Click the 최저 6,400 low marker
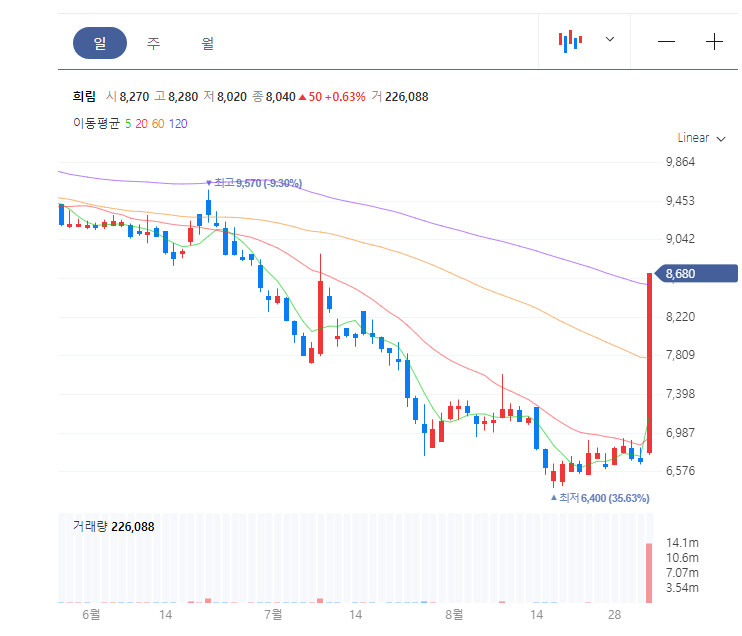 [x=600, y=498]
